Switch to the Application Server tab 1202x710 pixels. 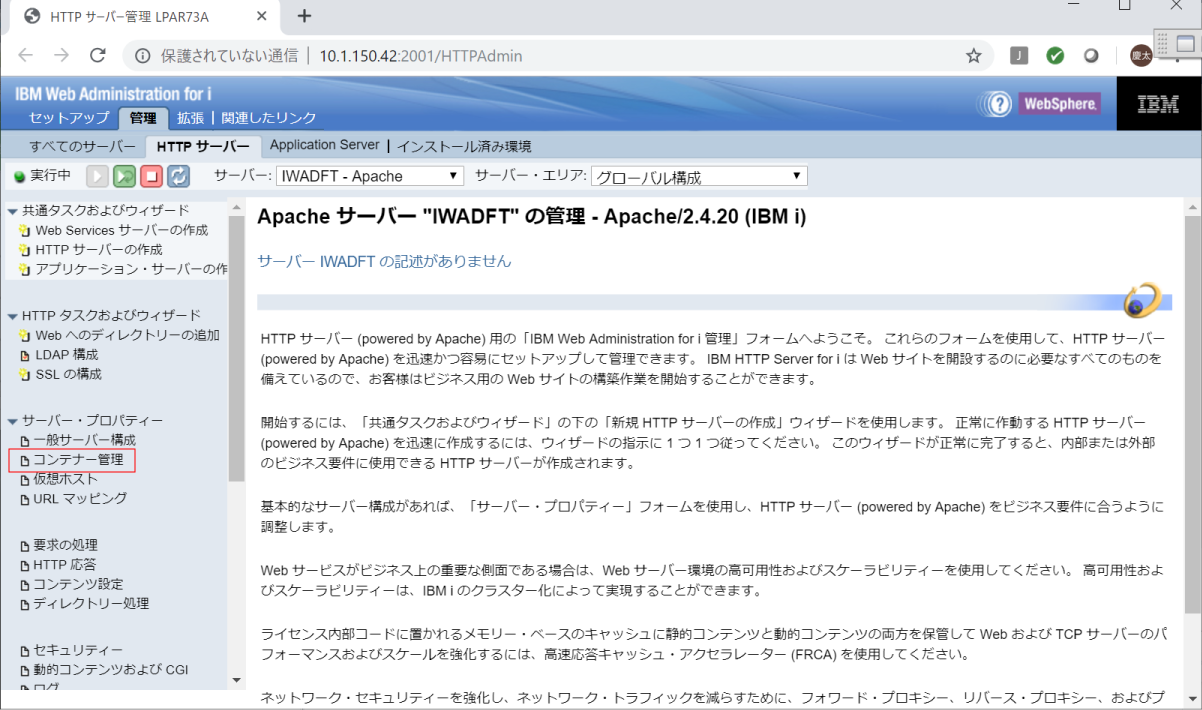click(324, 146)
